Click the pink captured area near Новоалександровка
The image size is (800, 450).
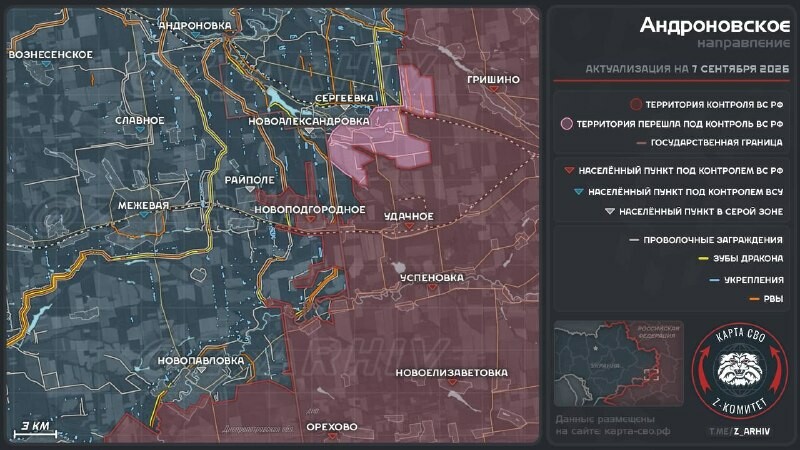tap(380, 141)
